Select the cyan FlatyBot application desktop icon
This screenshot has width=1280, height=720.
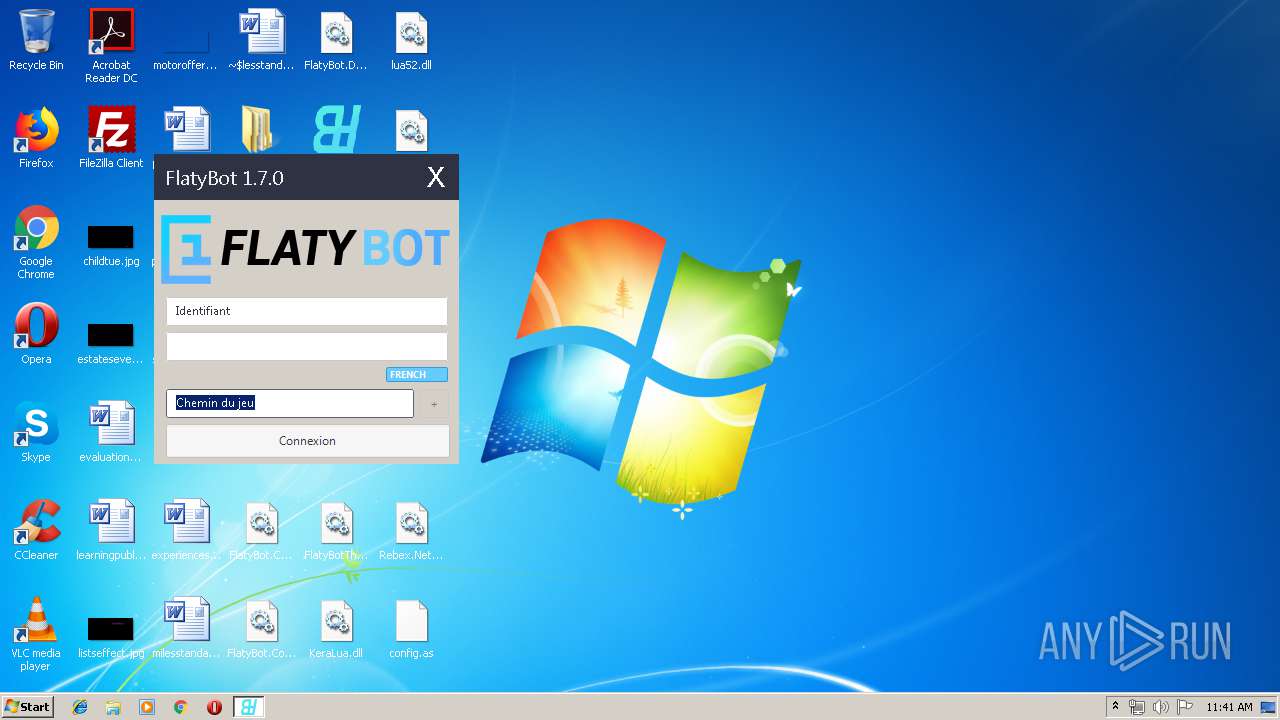point(336,130)
